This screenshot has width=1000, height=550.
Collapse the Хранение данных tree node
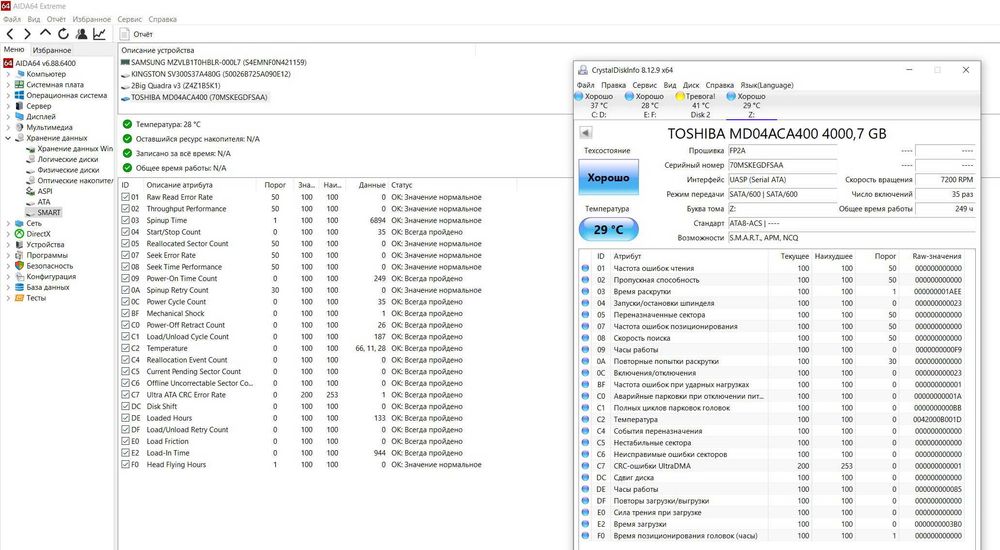[8, 138]
